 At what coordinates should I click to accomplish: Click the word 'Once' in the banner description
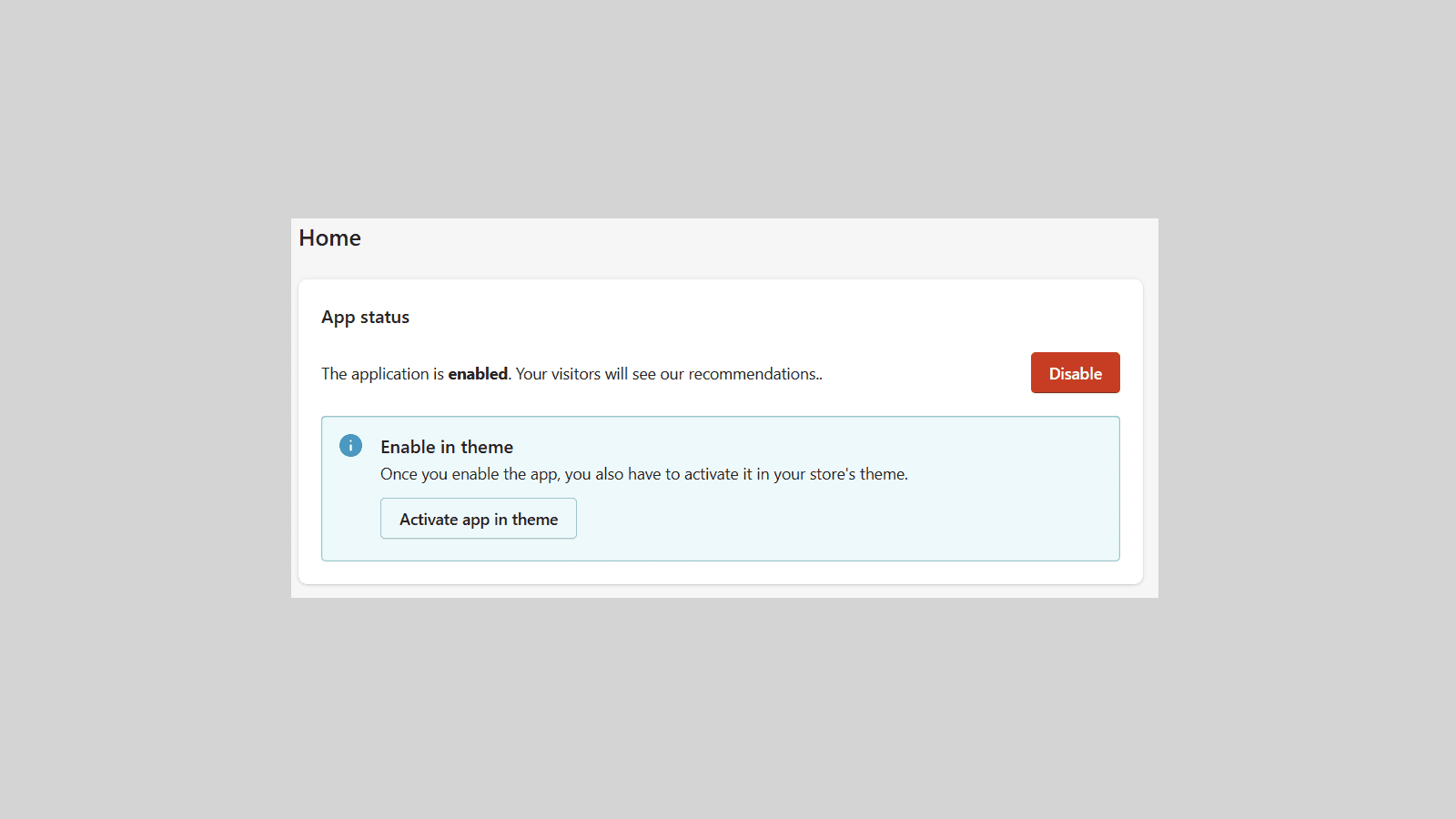399,474
